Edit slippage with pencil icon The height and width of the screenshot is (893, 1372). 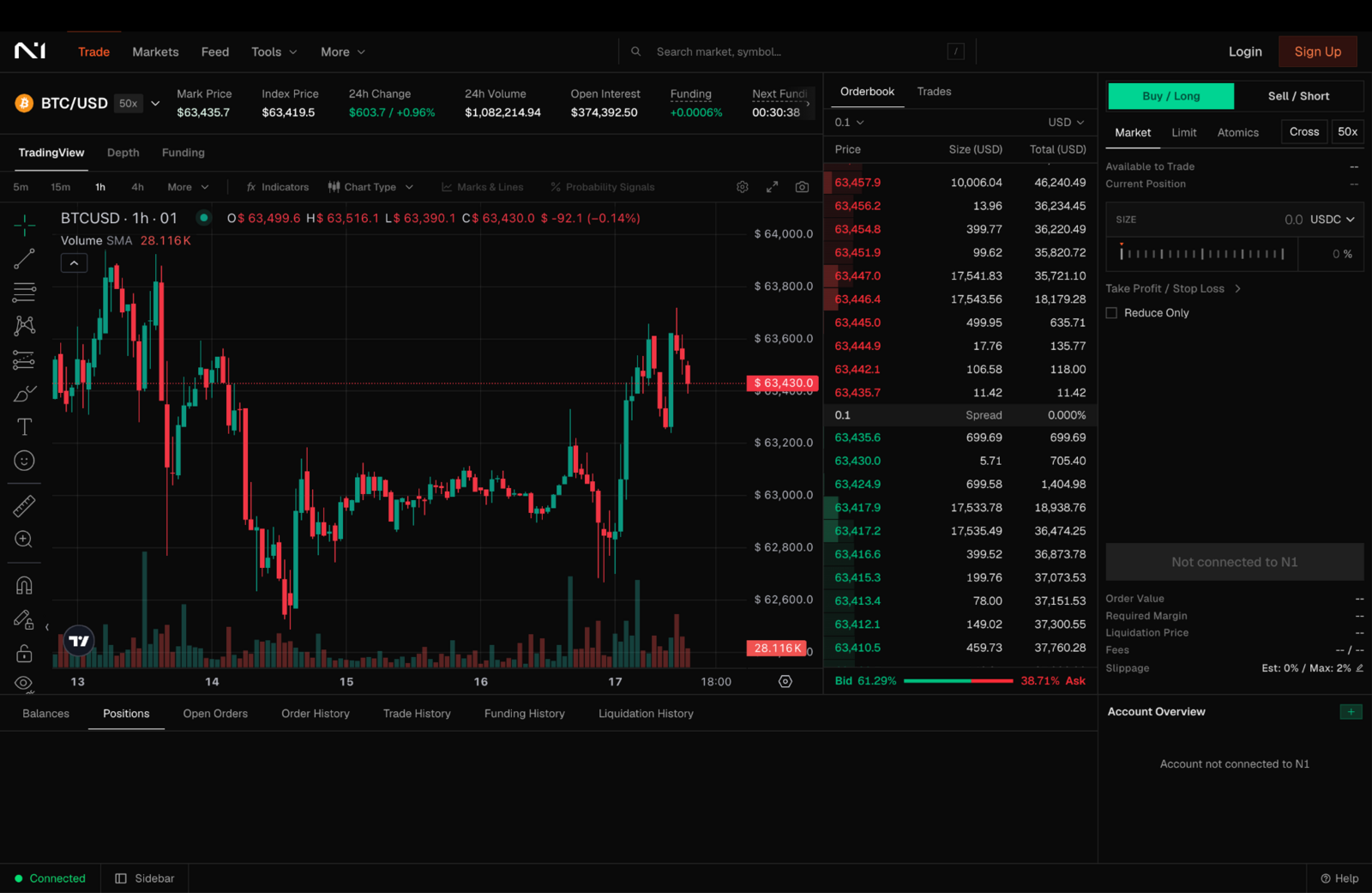point(1359,668)
